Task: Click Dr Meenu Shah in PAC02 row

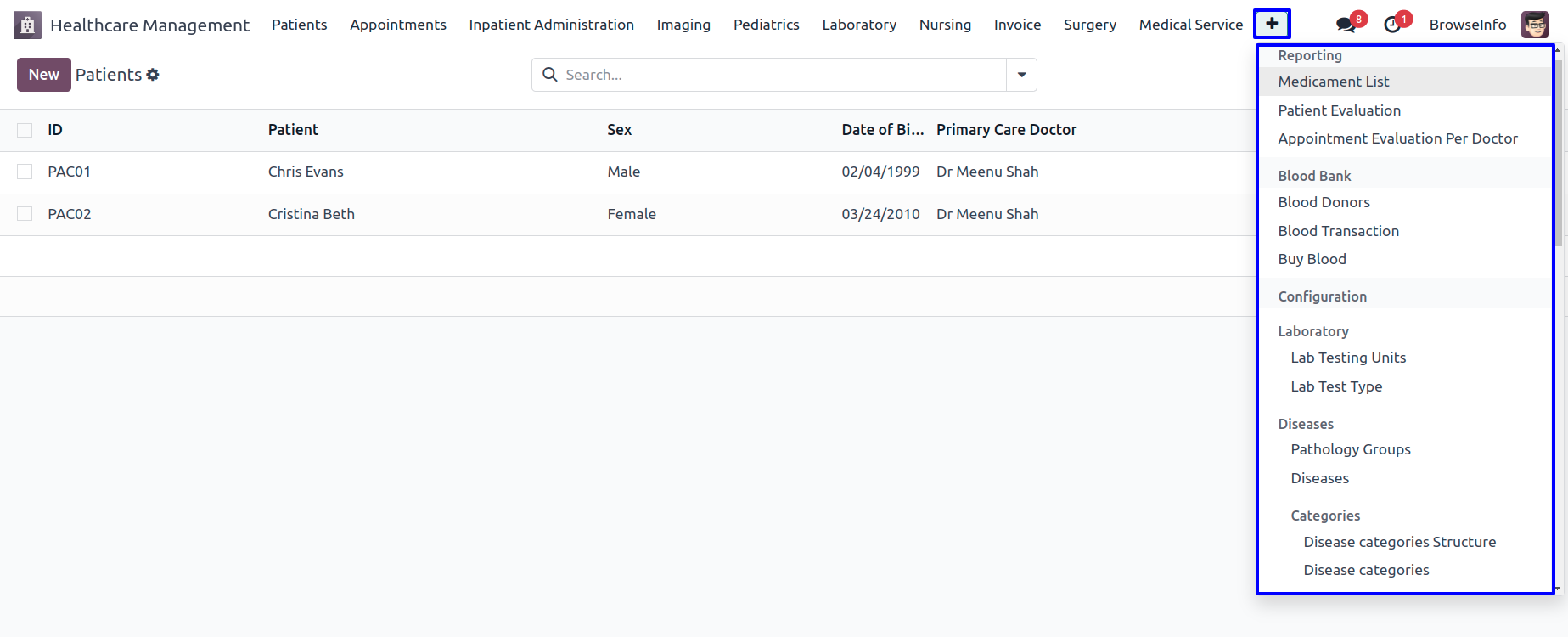Action: pyautogui.click(x=987, y=214)
